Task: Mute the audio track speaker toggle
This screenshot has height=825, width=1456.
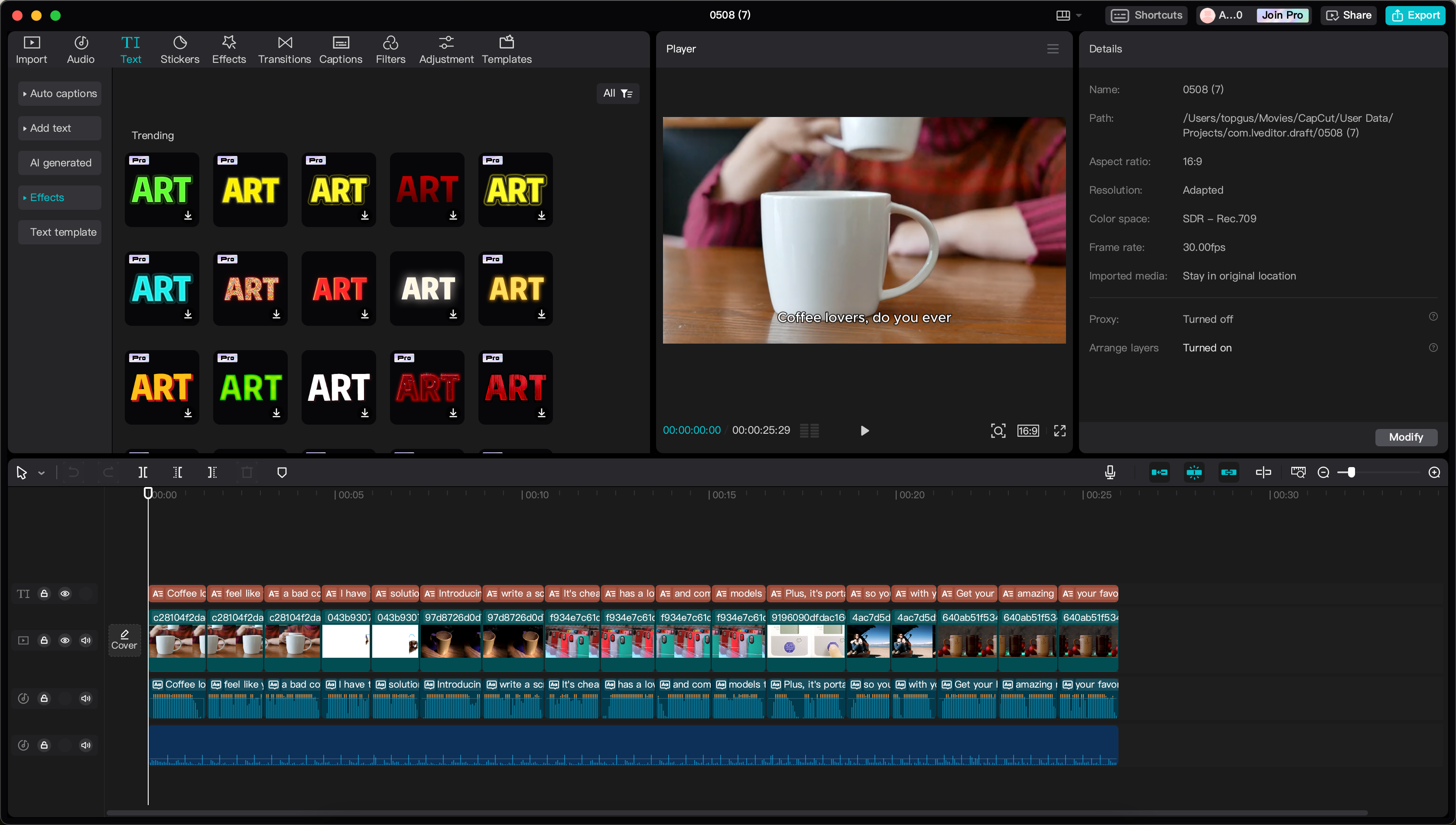Action: pos(86,698)
